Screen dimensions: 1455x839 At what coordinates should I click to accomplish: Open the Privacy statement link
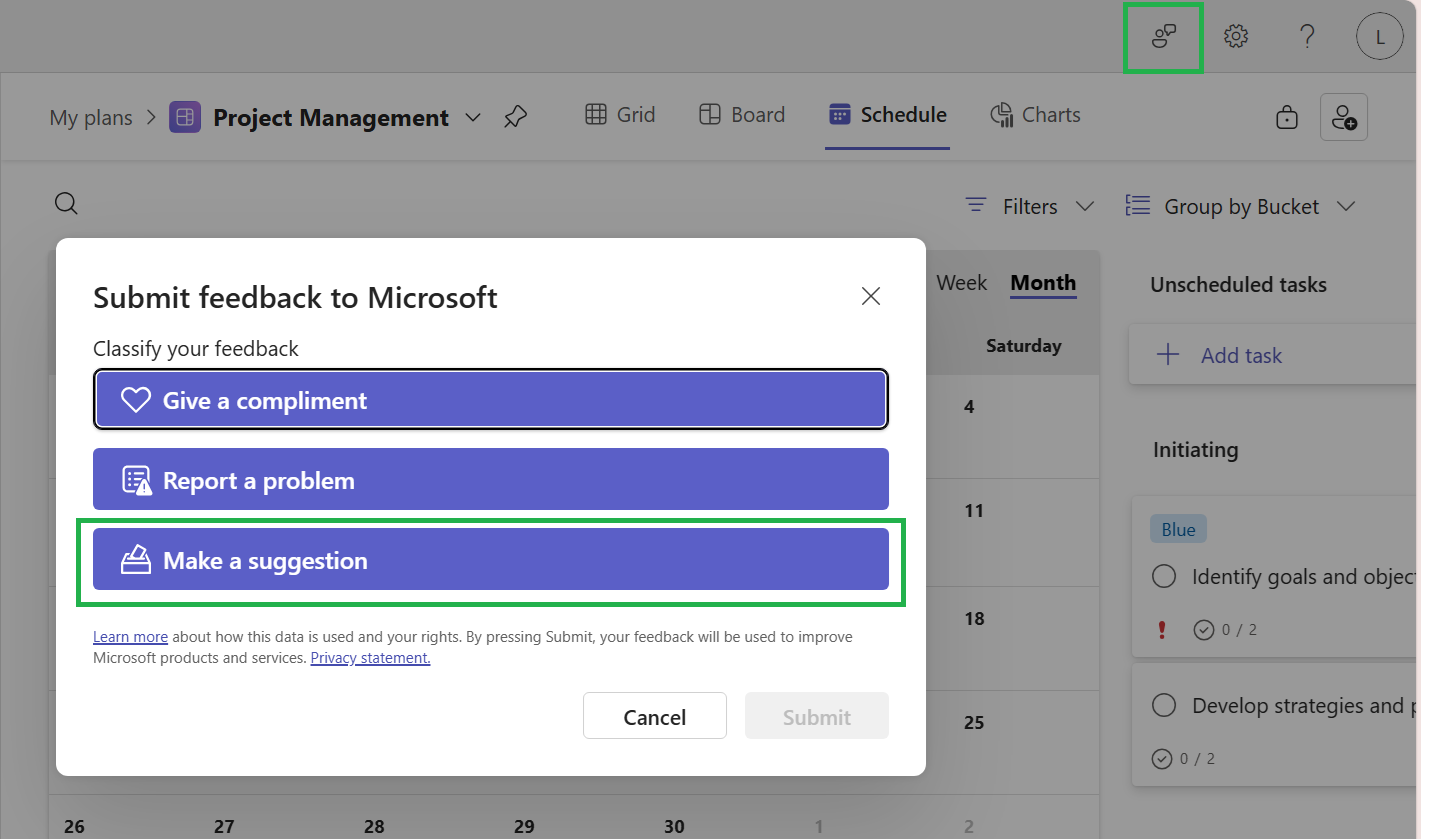point(370,658)
